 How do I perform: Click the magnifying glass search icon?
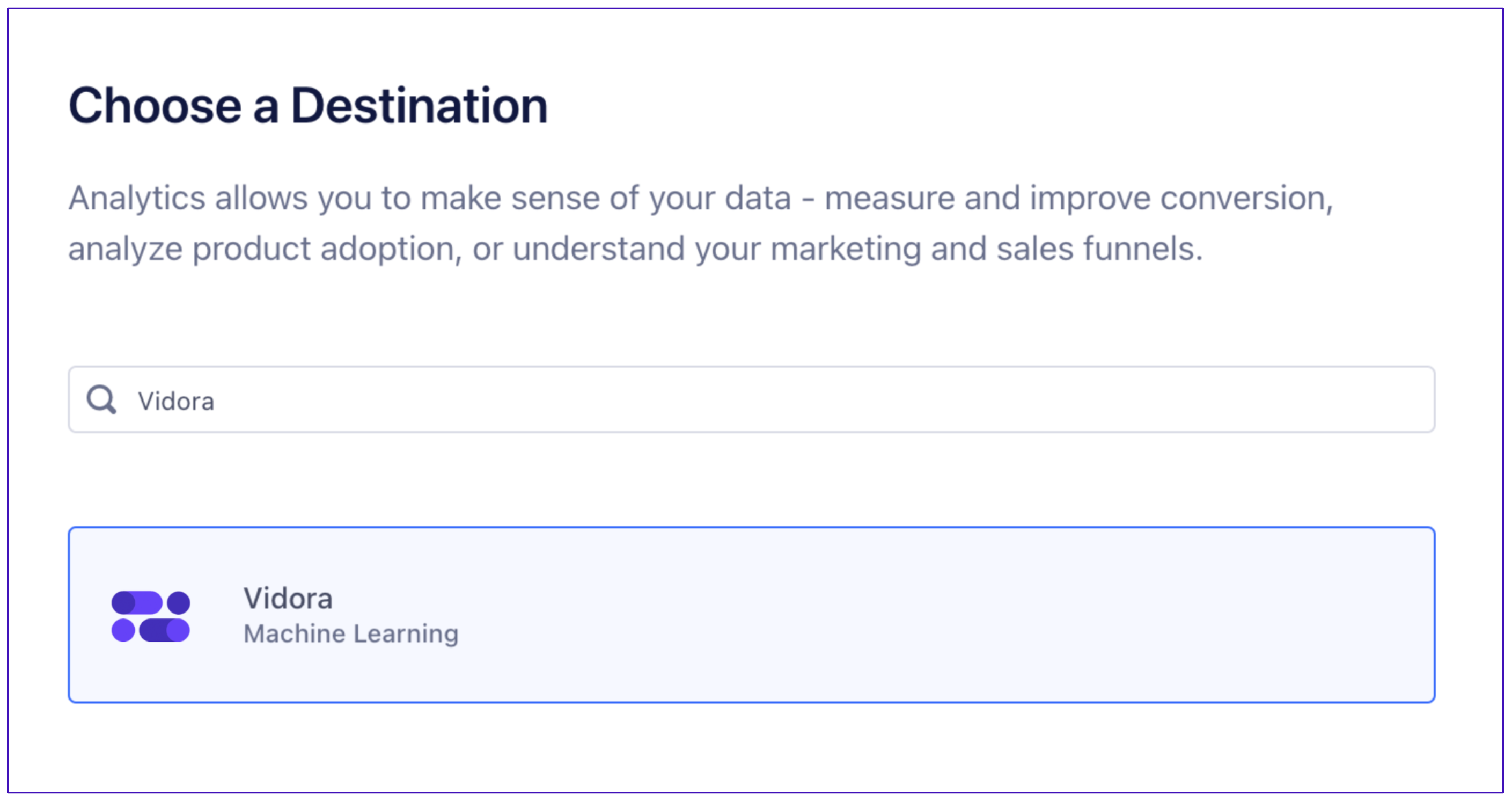101,400
